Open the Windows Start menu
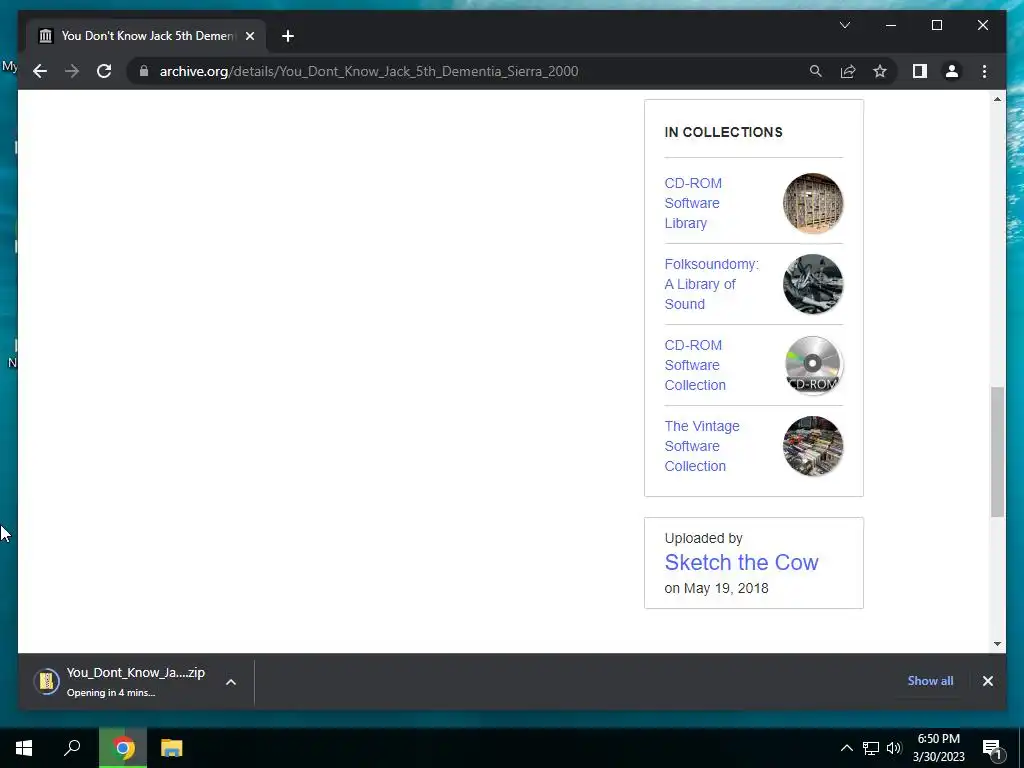This screenshot has height=768, width=1024. (24, 748)
